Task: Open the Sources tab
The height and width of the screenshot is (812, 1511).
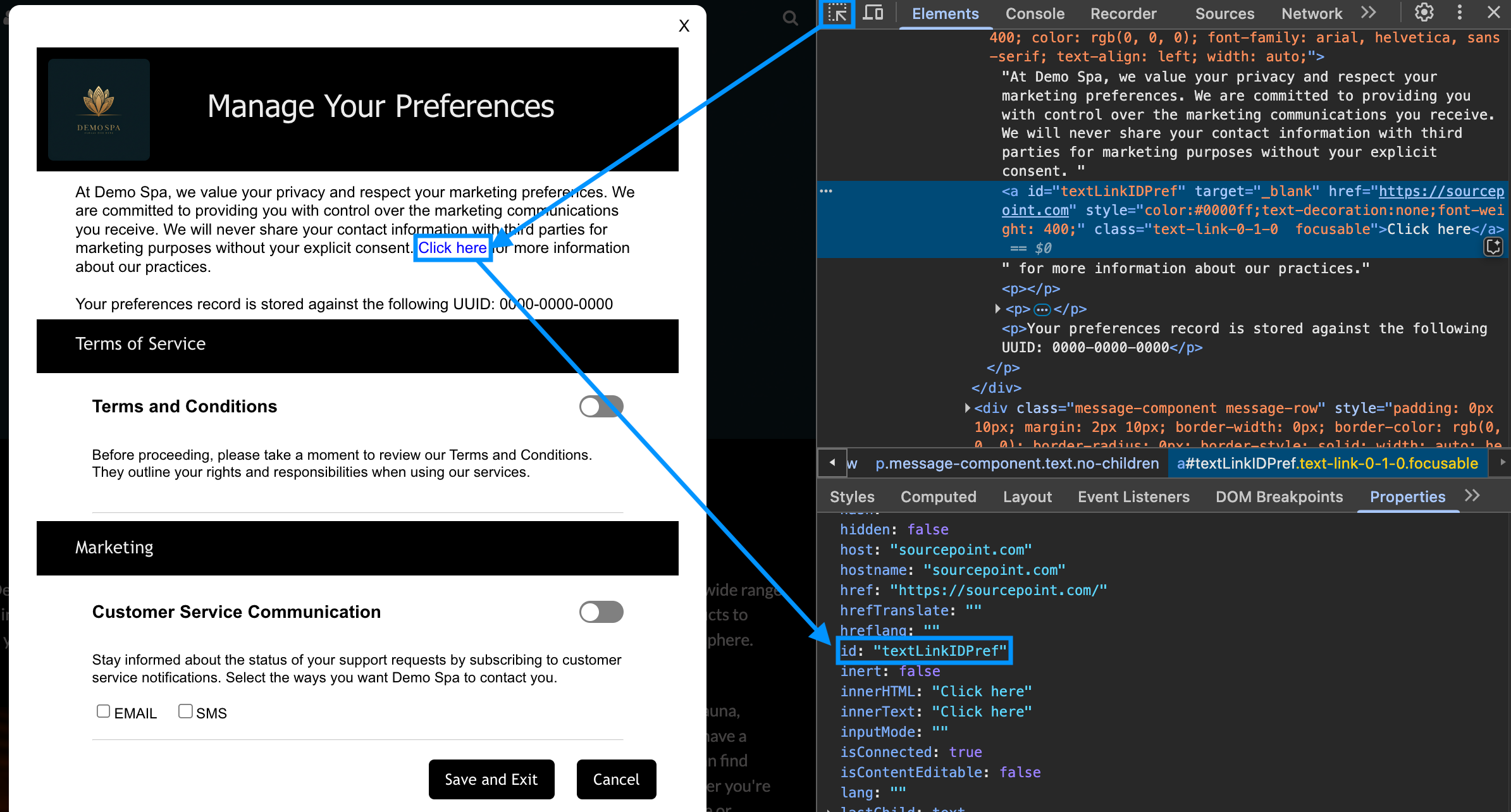Action: (1224, 13)
